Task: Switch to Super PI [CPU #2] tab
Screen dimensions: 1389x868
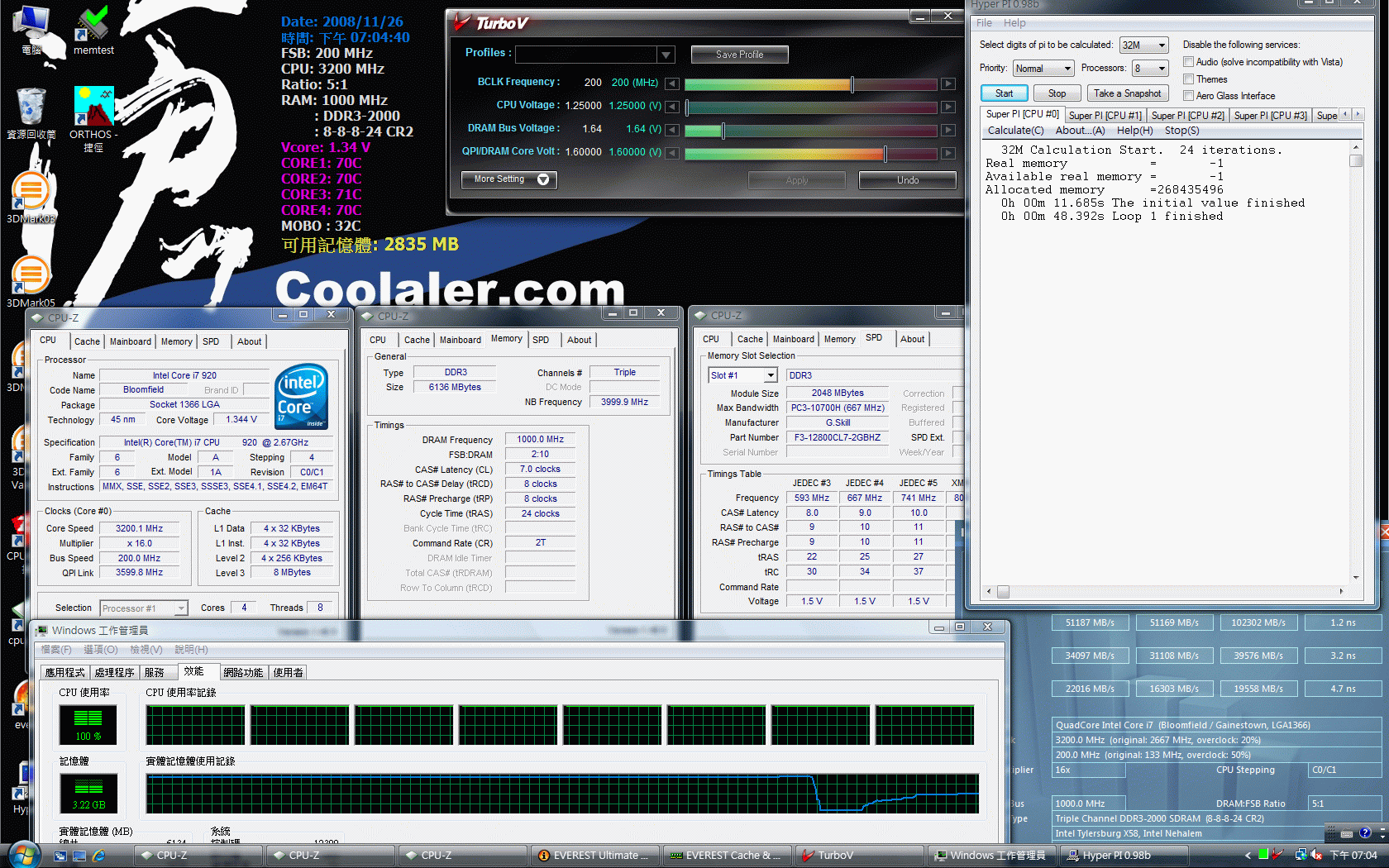Action: click(x=1187, y=116)
